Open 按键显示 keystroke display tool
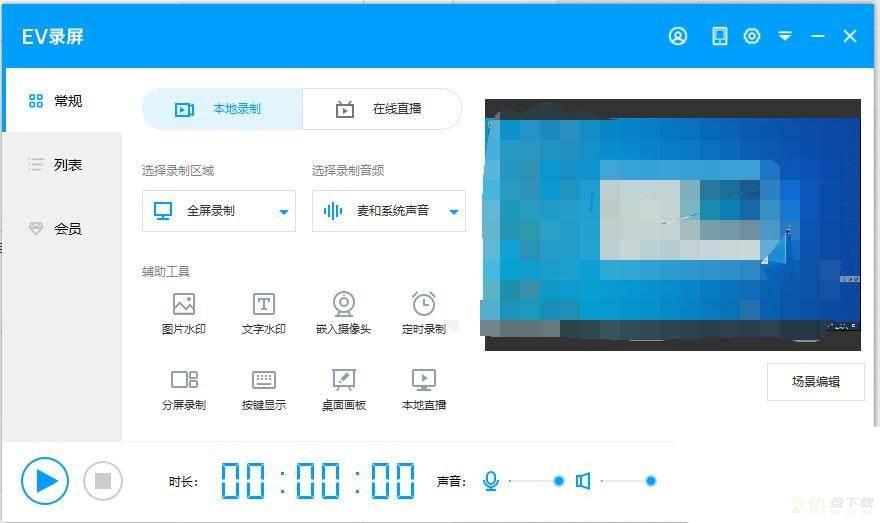This screenshot has height=523, width=880. [264, 389]
